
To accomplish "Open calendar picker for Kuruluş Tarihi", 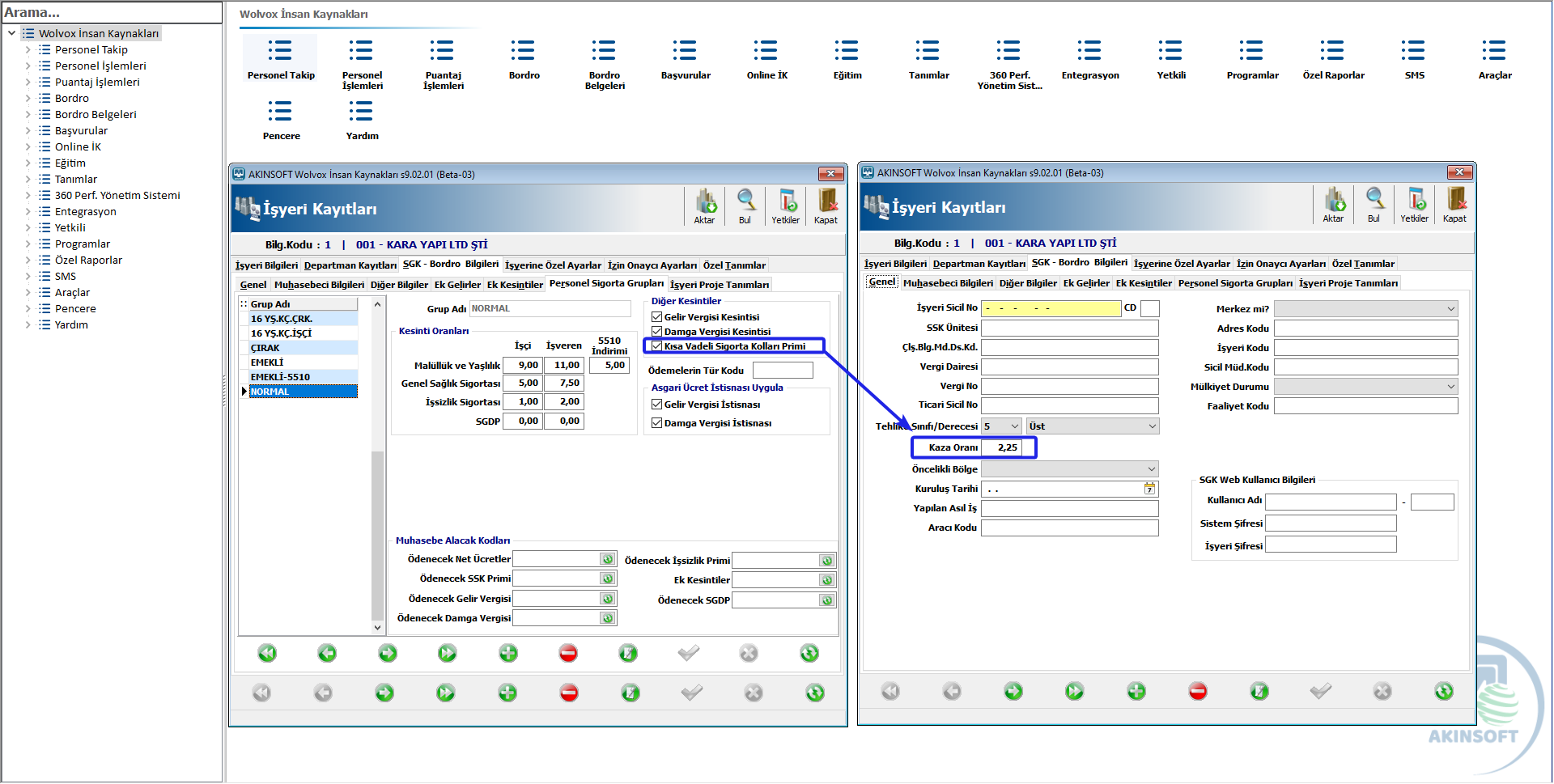I will [1149, 489].
